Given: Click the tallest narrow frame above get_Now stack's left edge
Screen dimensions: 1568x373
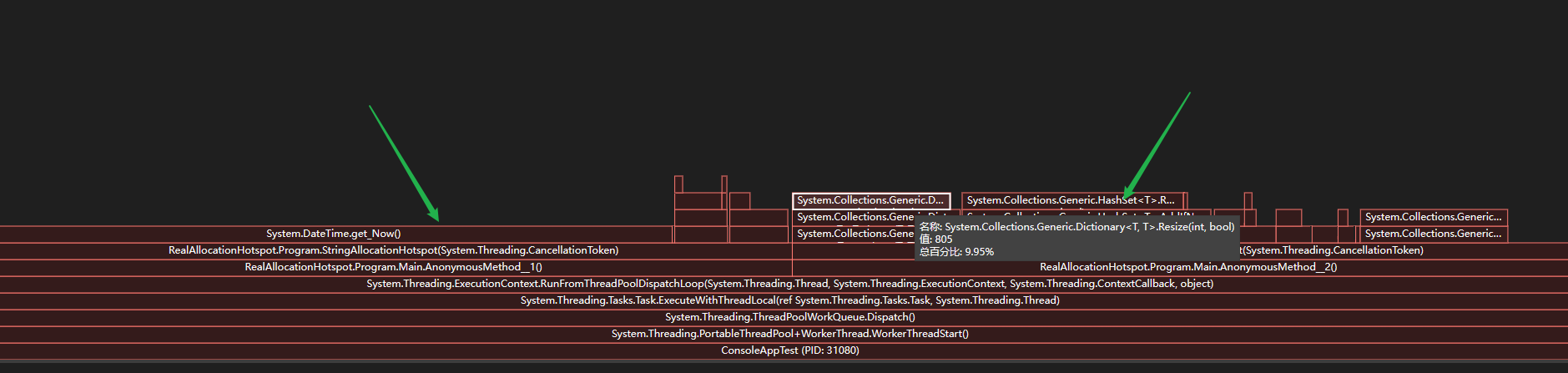Looking at the screenshot, I should click(678, 184).
